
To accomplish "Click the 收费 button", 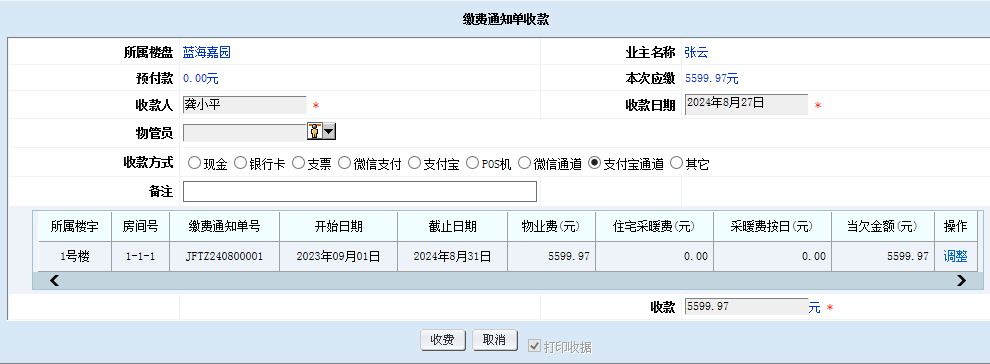I will coord(443,339).
